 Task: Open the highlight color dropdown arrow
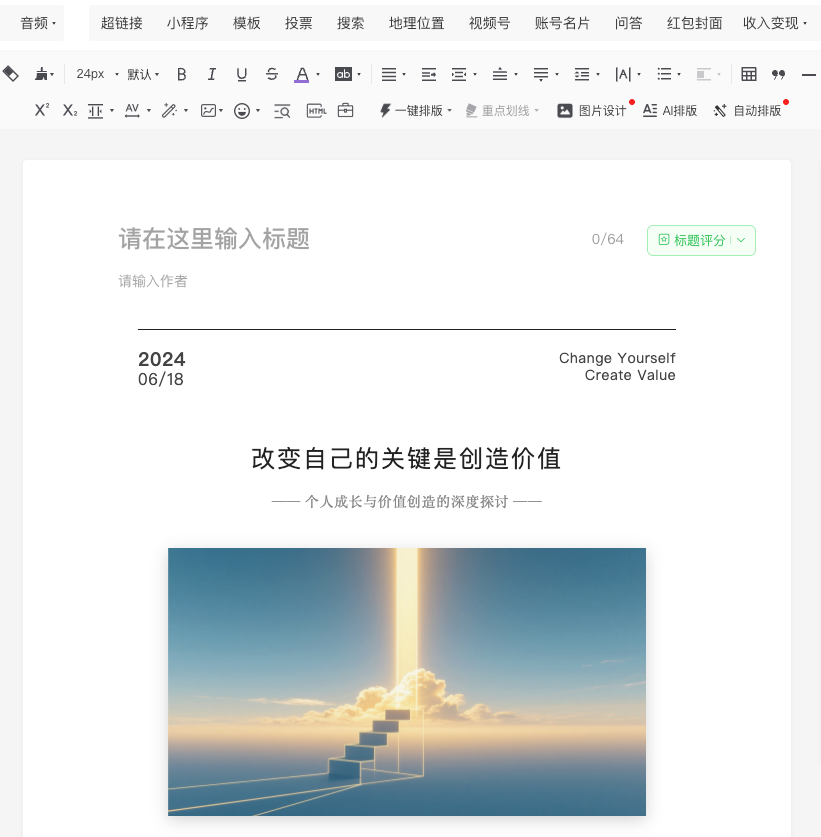click(x=359, y=74)
